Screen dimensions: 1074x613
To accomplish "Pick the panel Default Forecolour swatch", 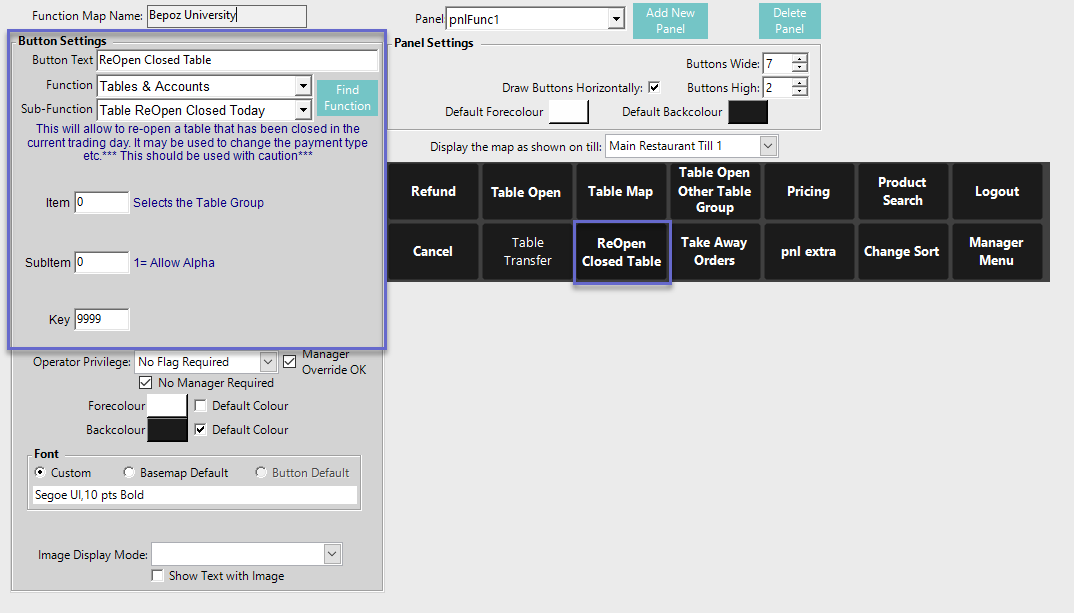I will click(569, 112).
